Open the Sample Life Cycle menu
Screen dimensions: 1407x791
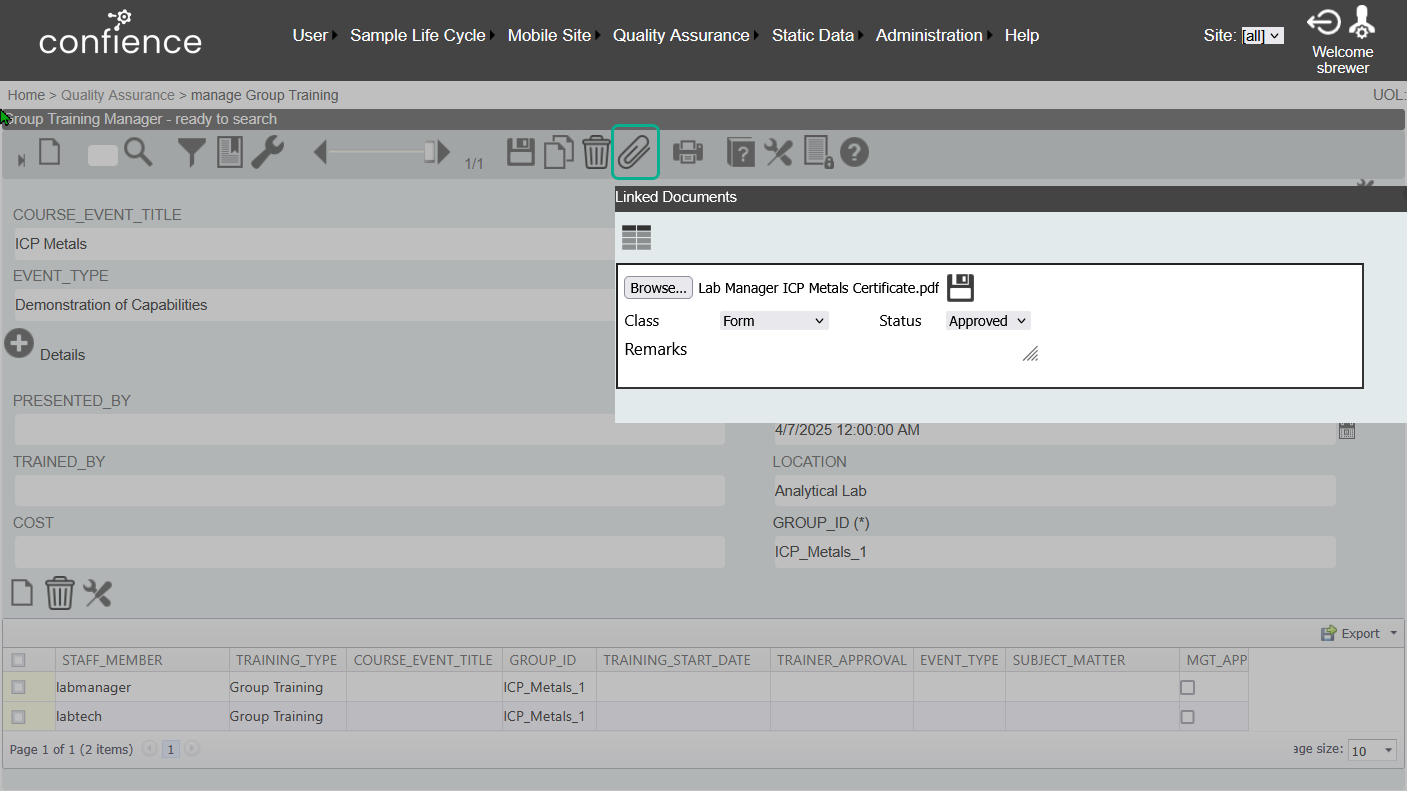point(417,35)
